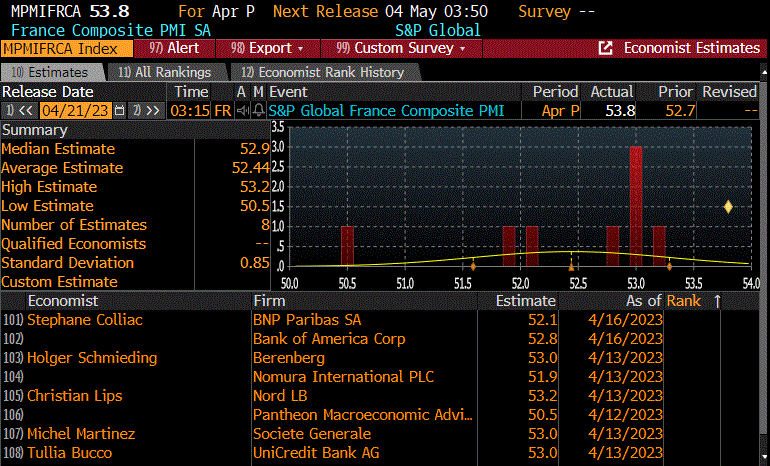The width and height of the screenshot is (770, 466).
Task: Click Average Estimate value 52.44
Action: [250, 168]
